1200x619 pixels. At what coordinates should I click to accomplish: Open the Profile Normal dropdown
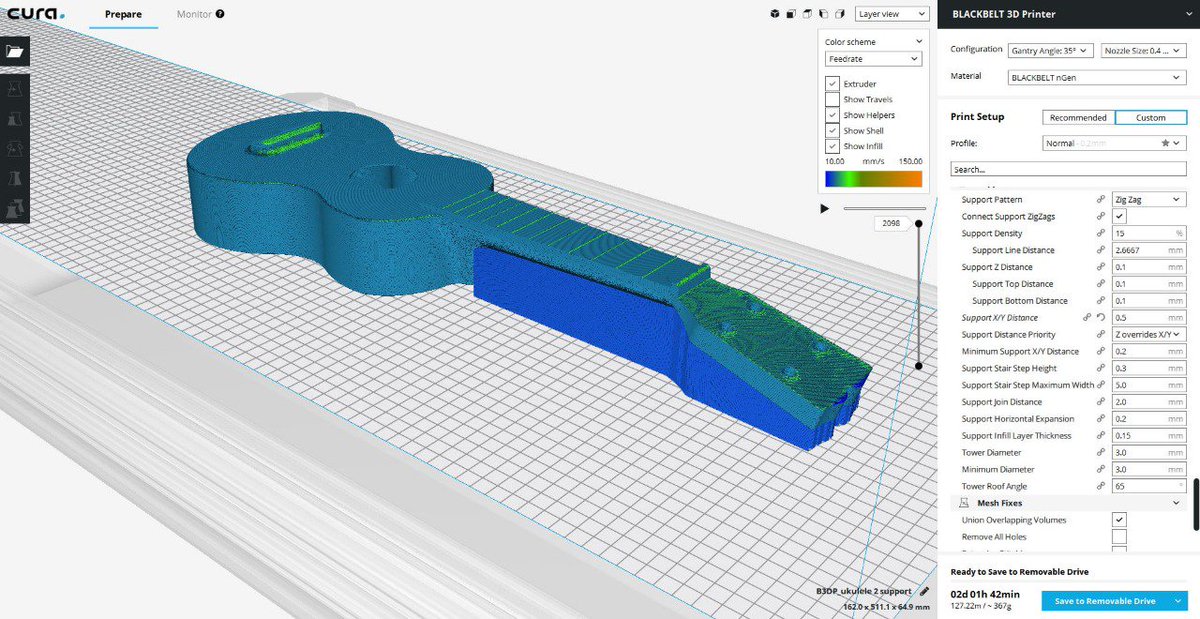coord(1114,143)
